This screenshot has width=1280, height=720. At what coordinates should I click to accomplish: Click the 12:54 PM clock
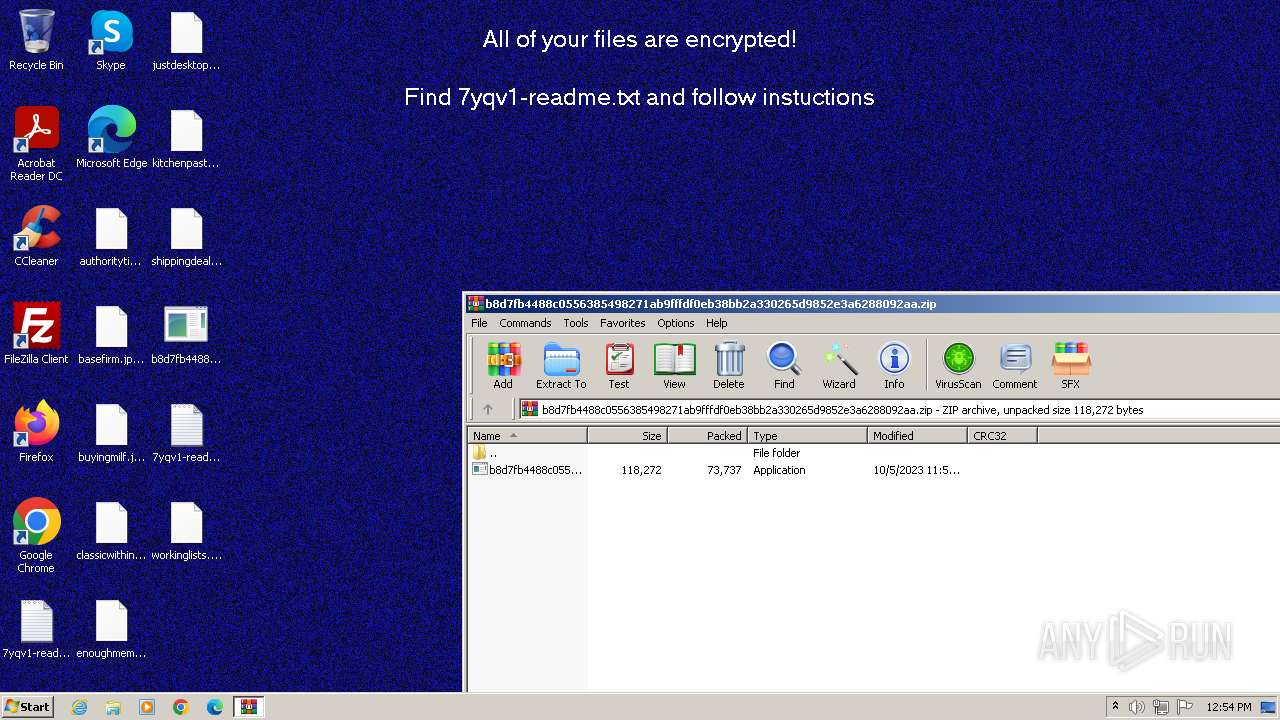[x=1229, y=707]
